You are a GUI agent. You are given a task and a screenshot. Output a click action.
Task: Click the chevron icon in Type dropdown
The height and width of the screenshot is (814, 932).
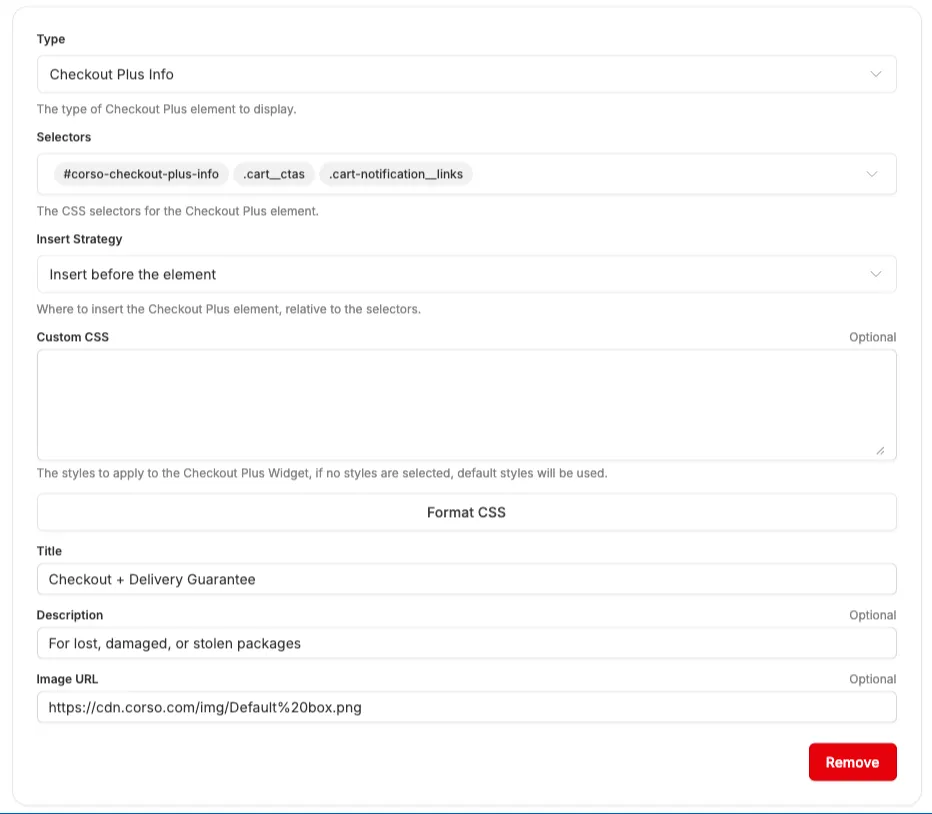coord(875,74)
